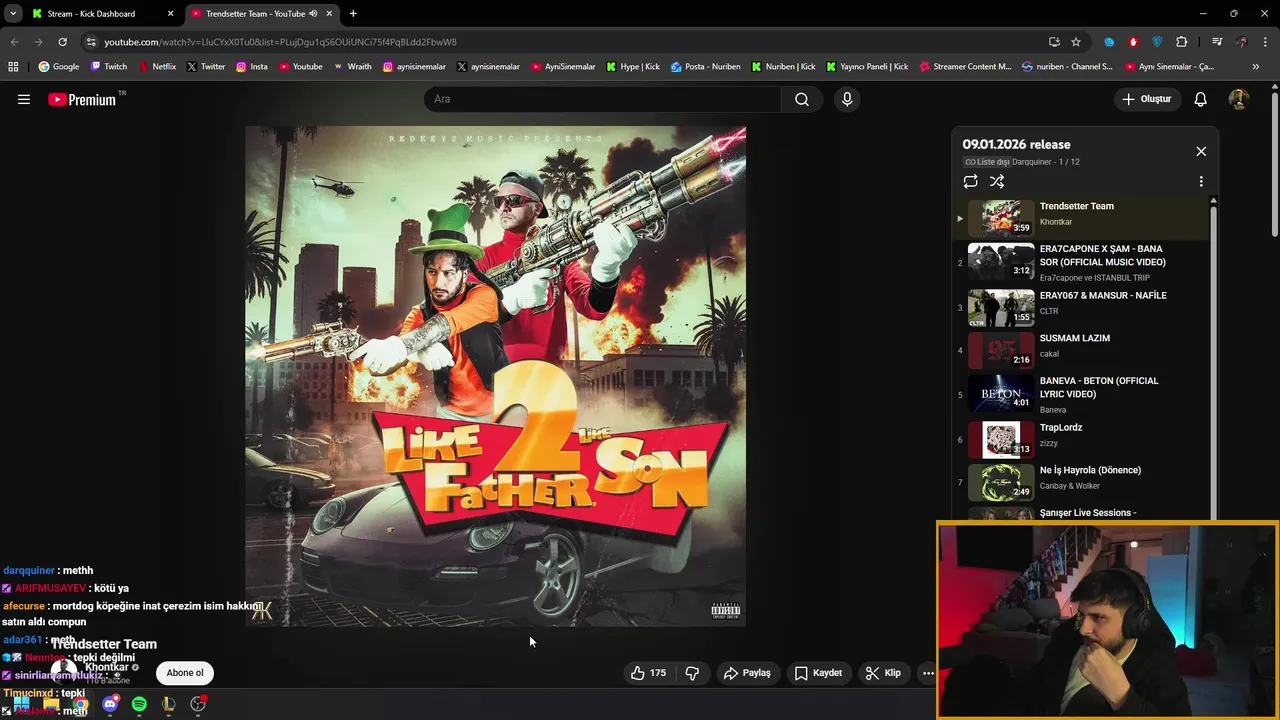Click the red browser extension icon
Image resolution: width=1280 pixels, height=720 pixels.
pos(1133,42)
